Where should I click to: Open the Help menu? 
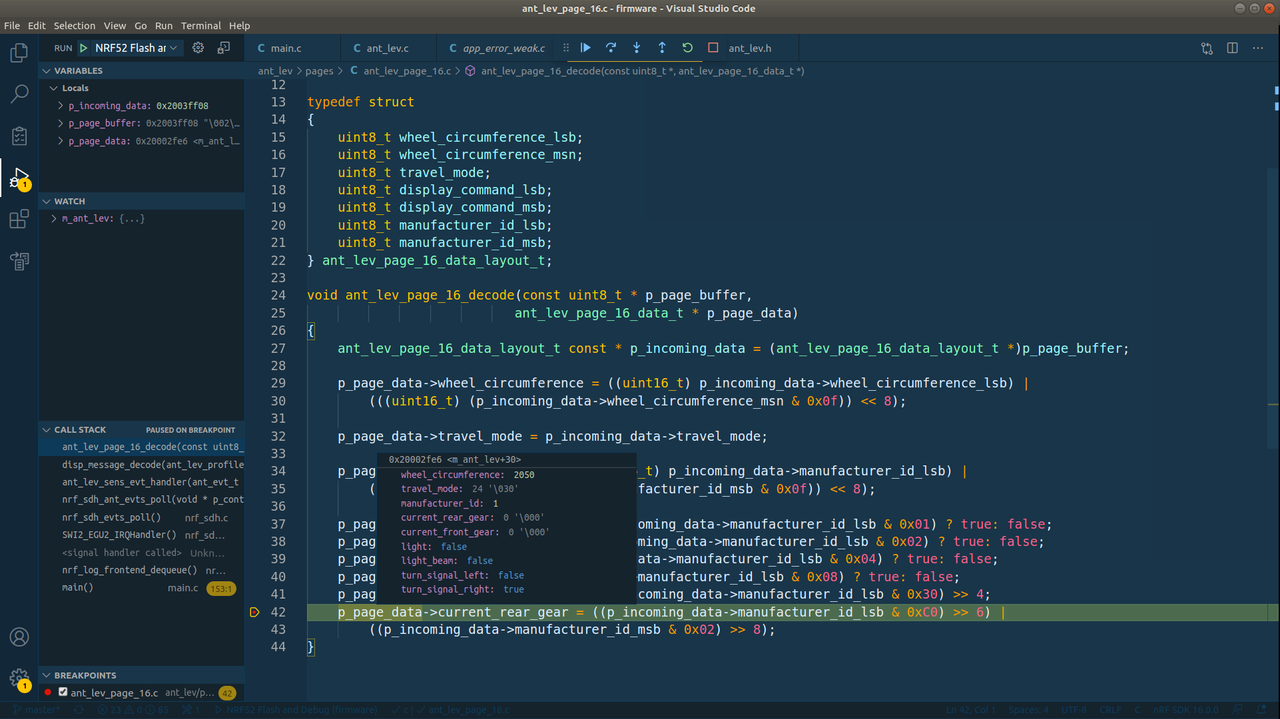(239, 25)
